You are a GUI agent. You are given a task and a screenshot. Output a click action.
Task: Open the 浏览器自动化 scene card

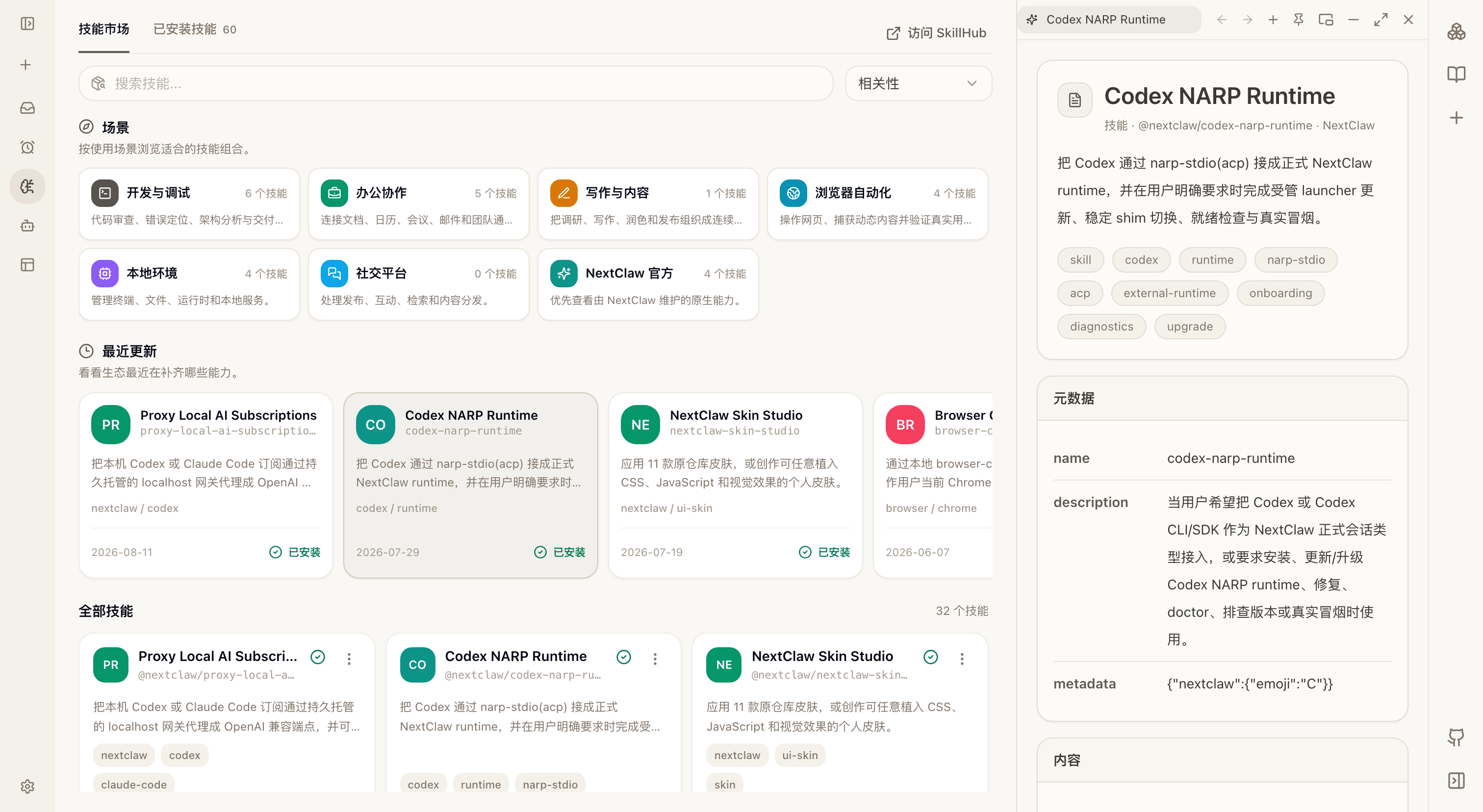(877, 203)
